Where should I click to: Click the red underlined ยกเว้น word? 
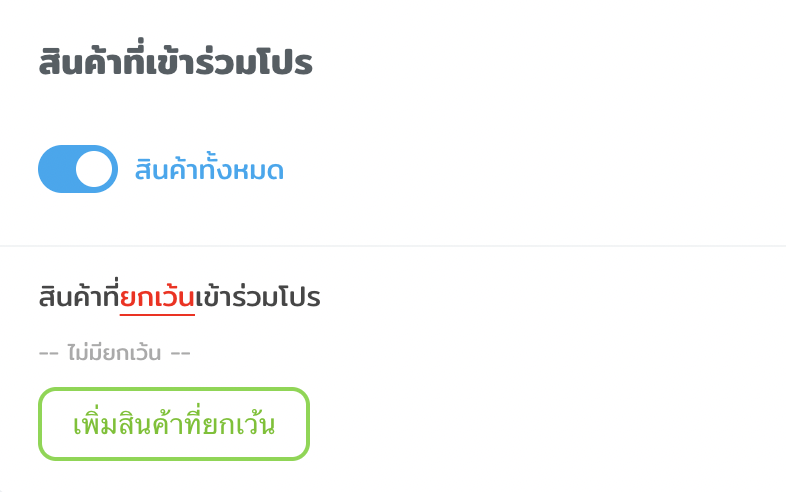click(157, 297)
